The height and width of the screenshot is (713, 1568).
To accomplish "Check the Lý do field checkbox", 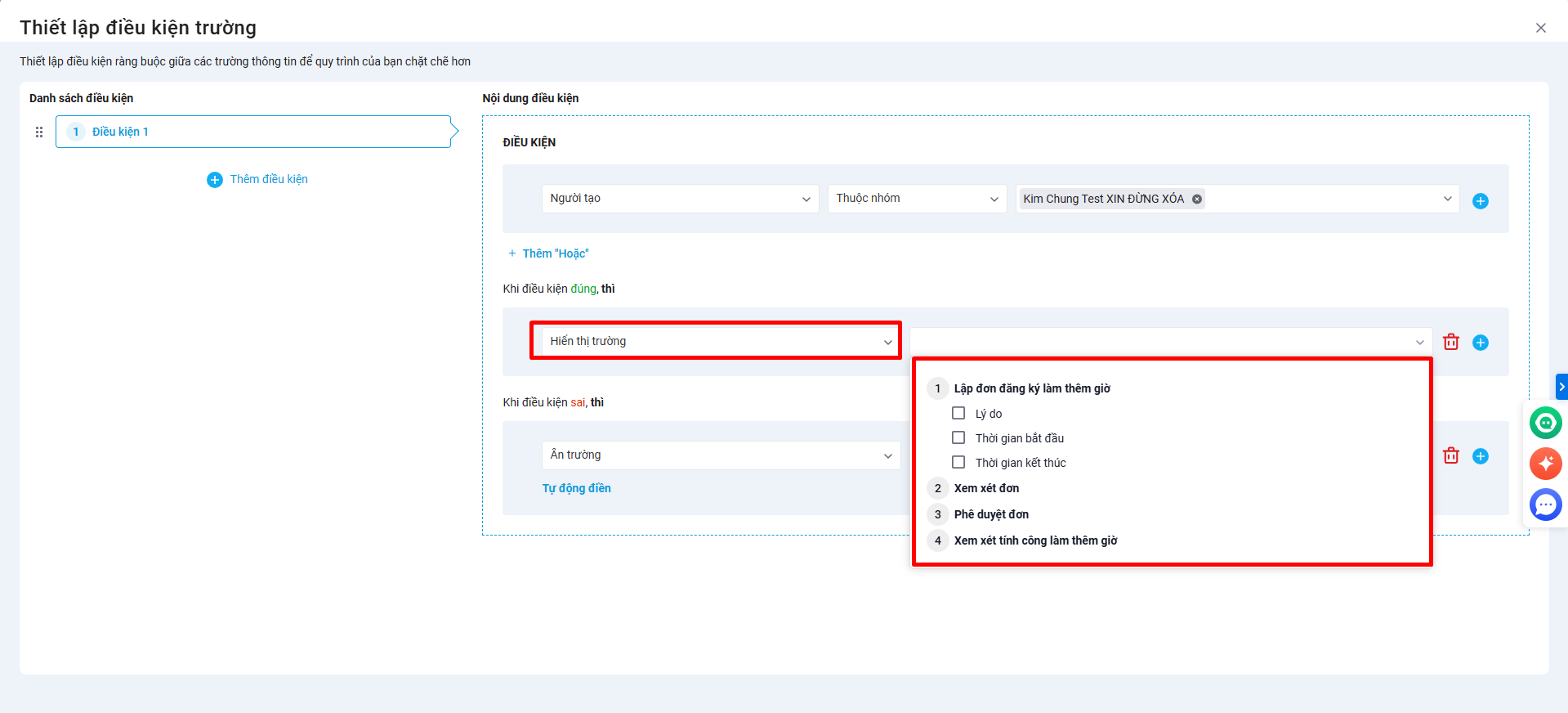I will [958, 414].
